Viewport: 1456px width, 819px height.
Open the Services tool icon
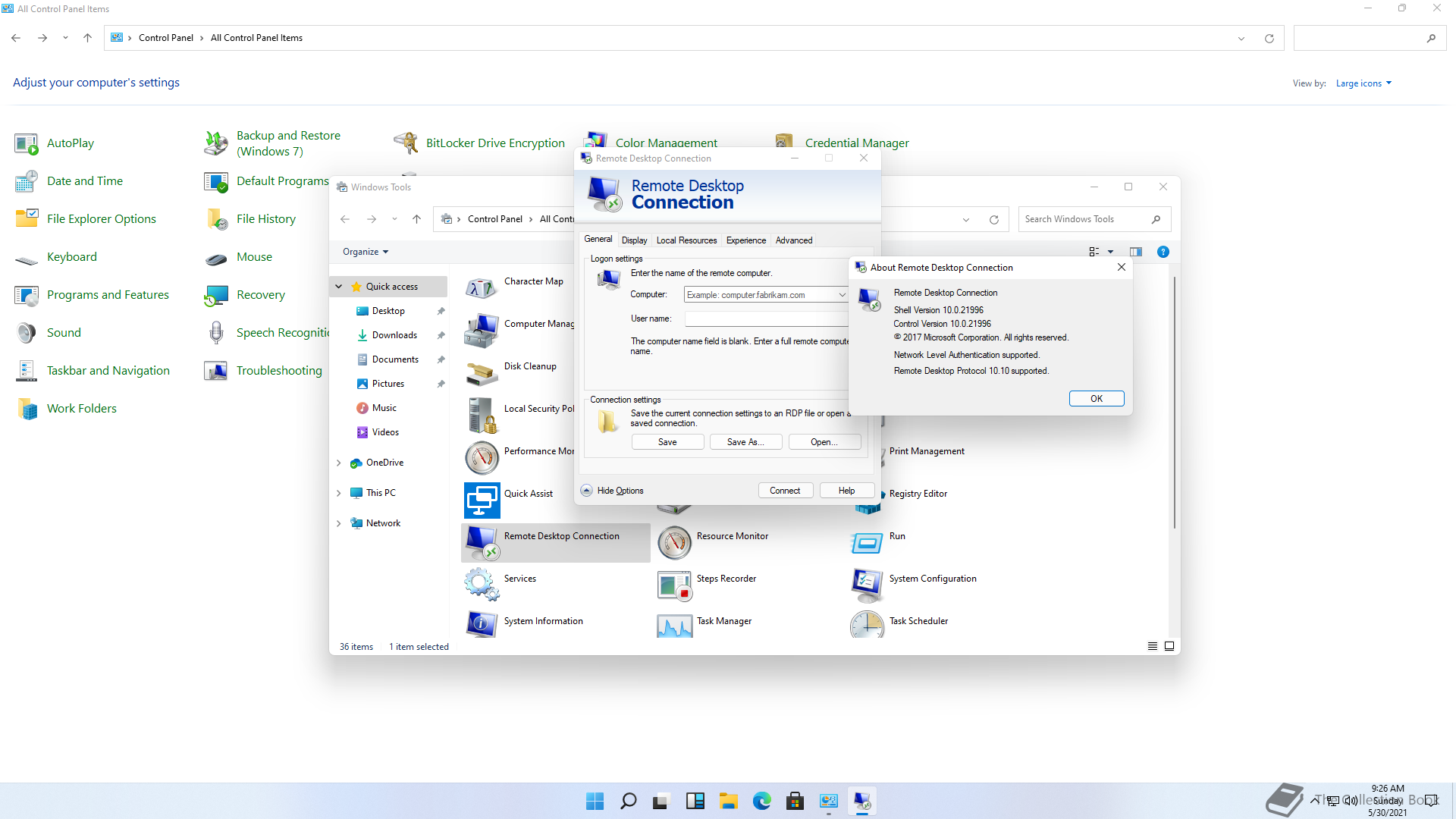coord(482,583)
